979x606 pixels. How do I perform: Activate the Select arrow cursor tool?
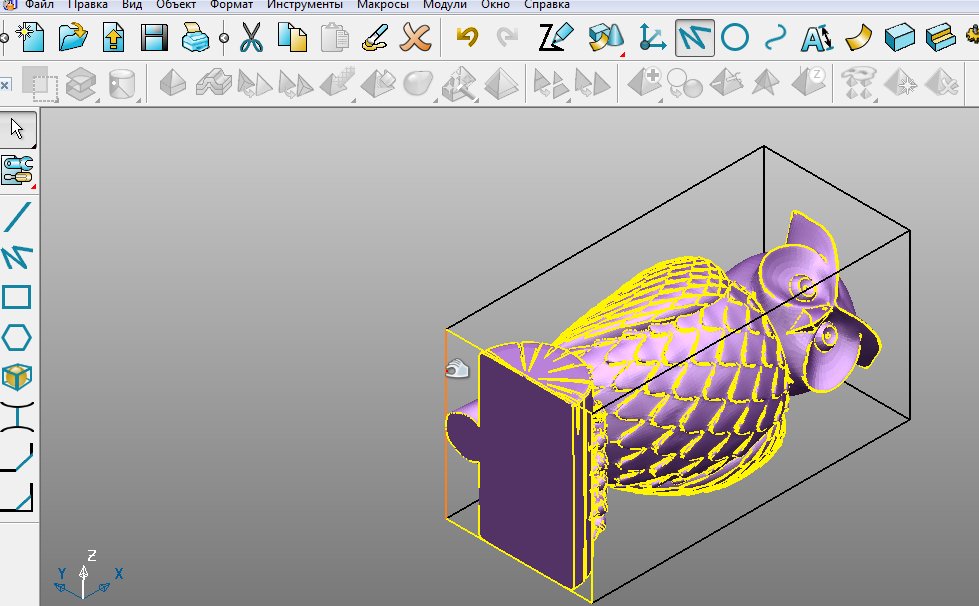pos(17,129)
